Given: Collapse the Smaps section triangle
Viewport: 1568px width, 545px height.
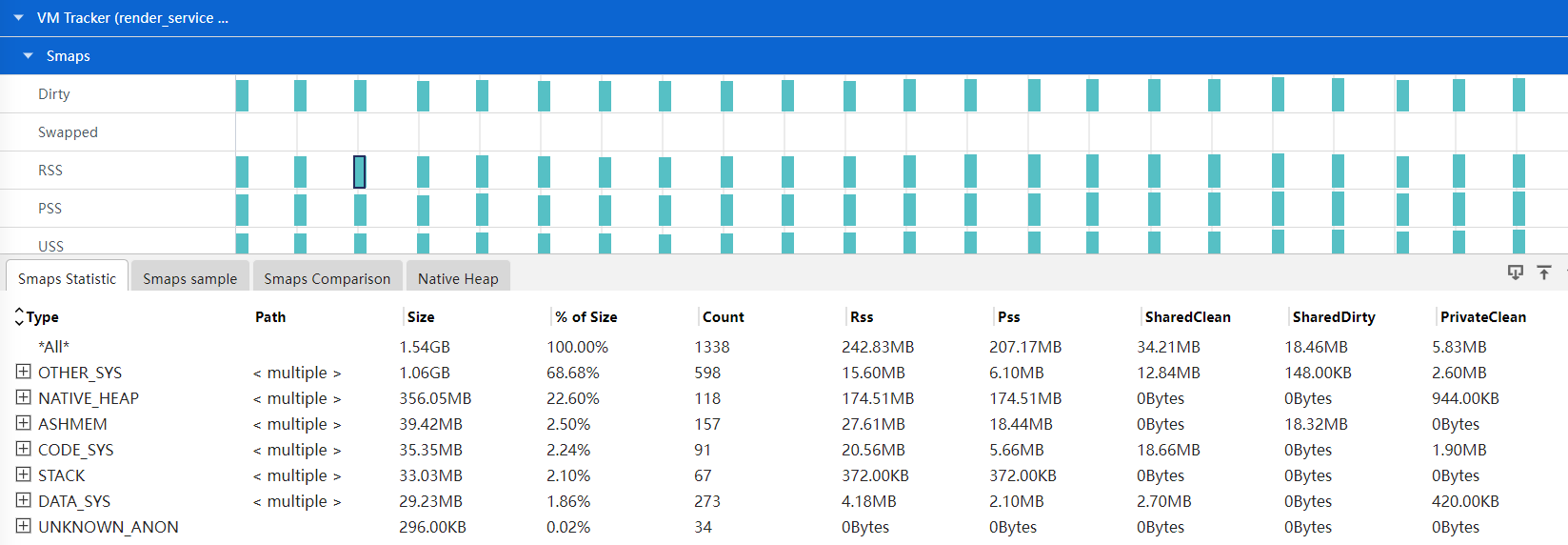Looking at the screenshot, I should pos(28,56).
